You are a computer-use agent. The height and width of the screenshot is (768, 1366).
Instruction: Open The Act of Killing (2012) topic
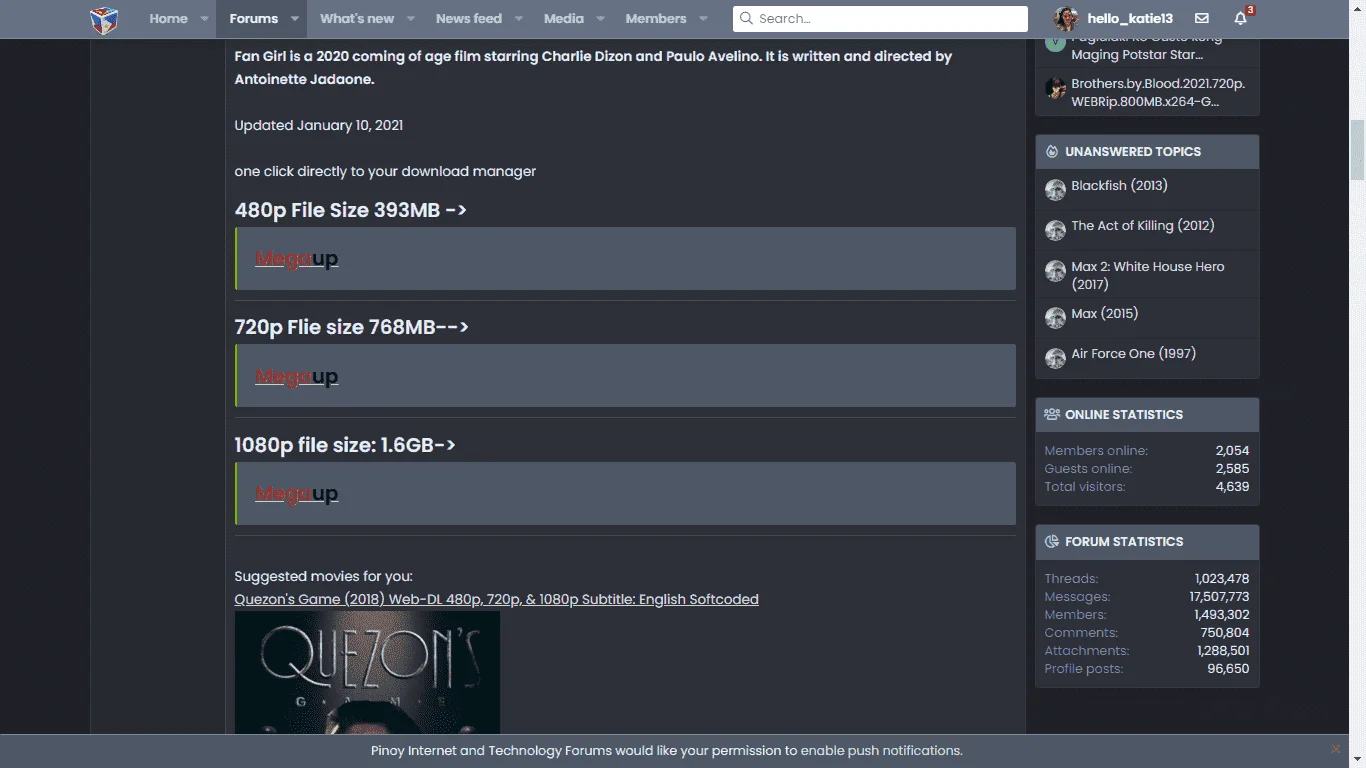coord(1143,225)
